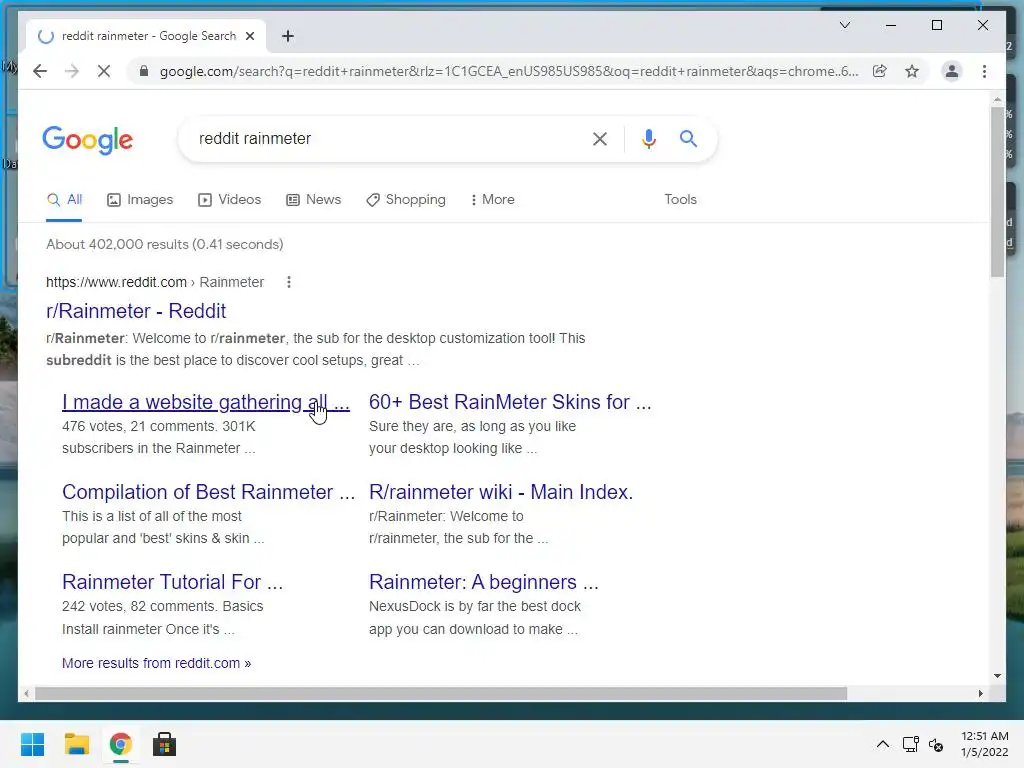This screenshot has height=768, width=1024.
Task: Open Chrome three-dot menu
Action: [x=984, y=71]
